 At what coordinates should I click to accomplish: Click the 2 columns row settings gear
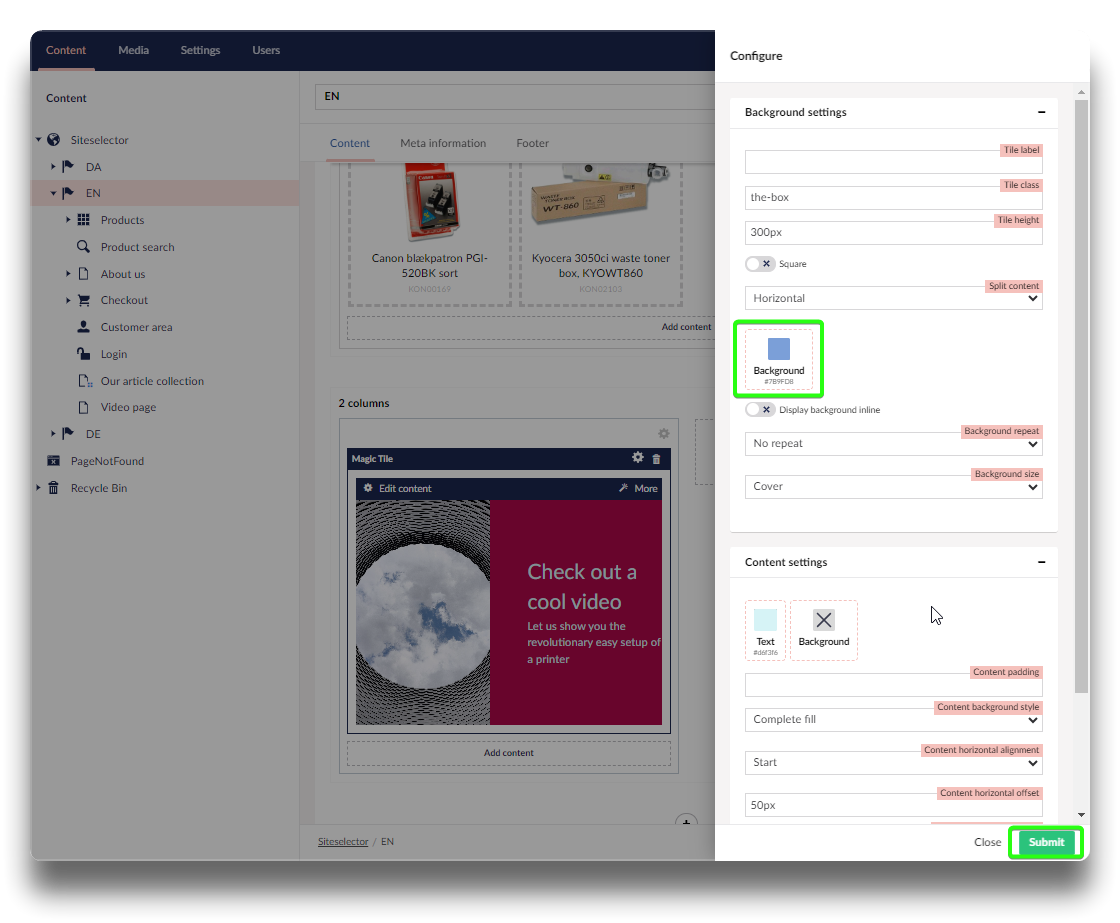click(x=663, y=434)
